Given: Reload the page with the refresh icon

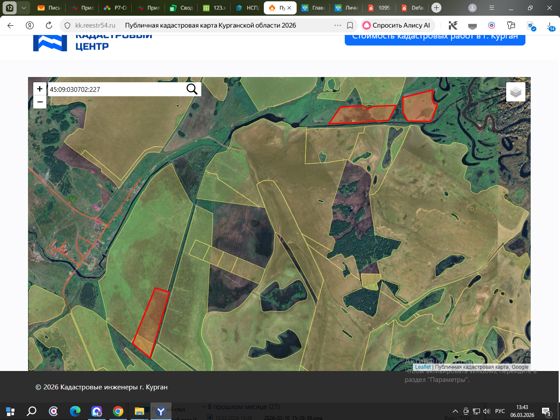Looking at the screenshot, I should coord(49,25).
